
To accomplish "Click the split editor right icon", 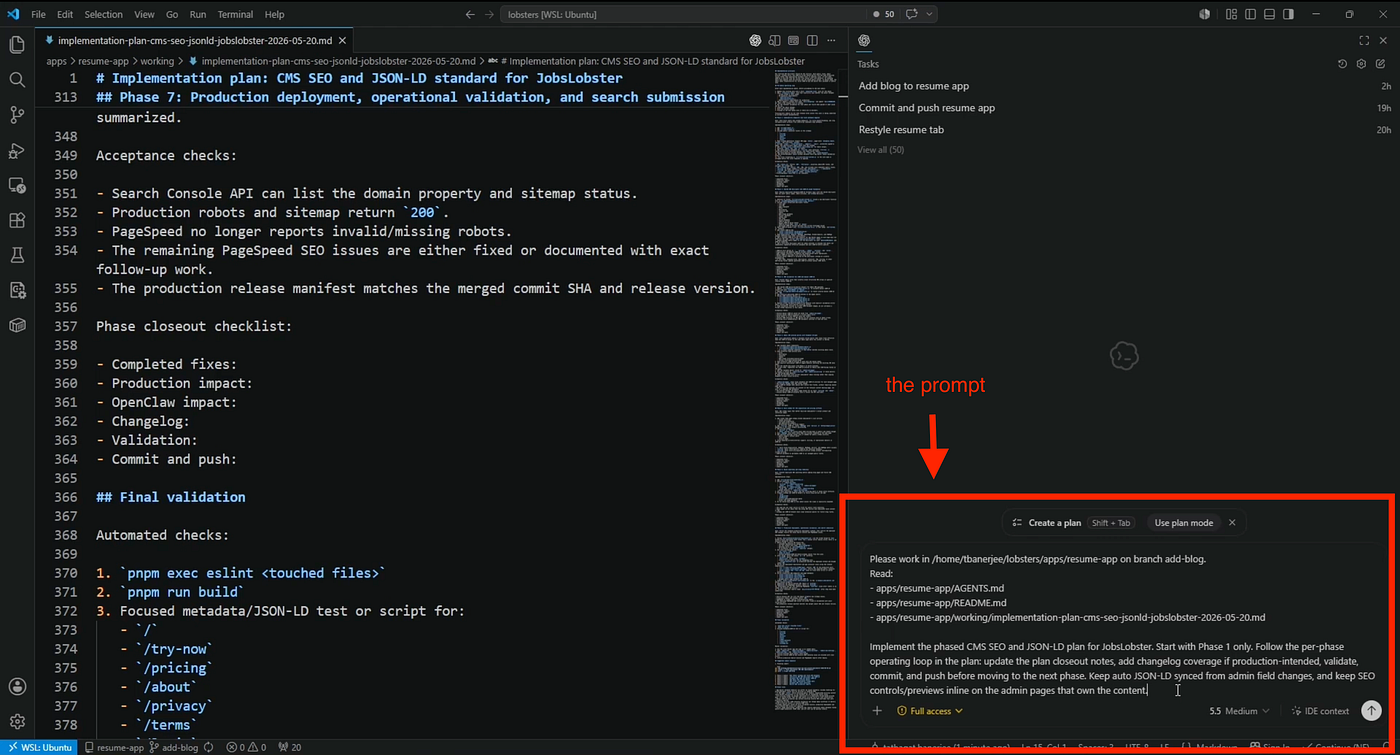I will (812, 41).
